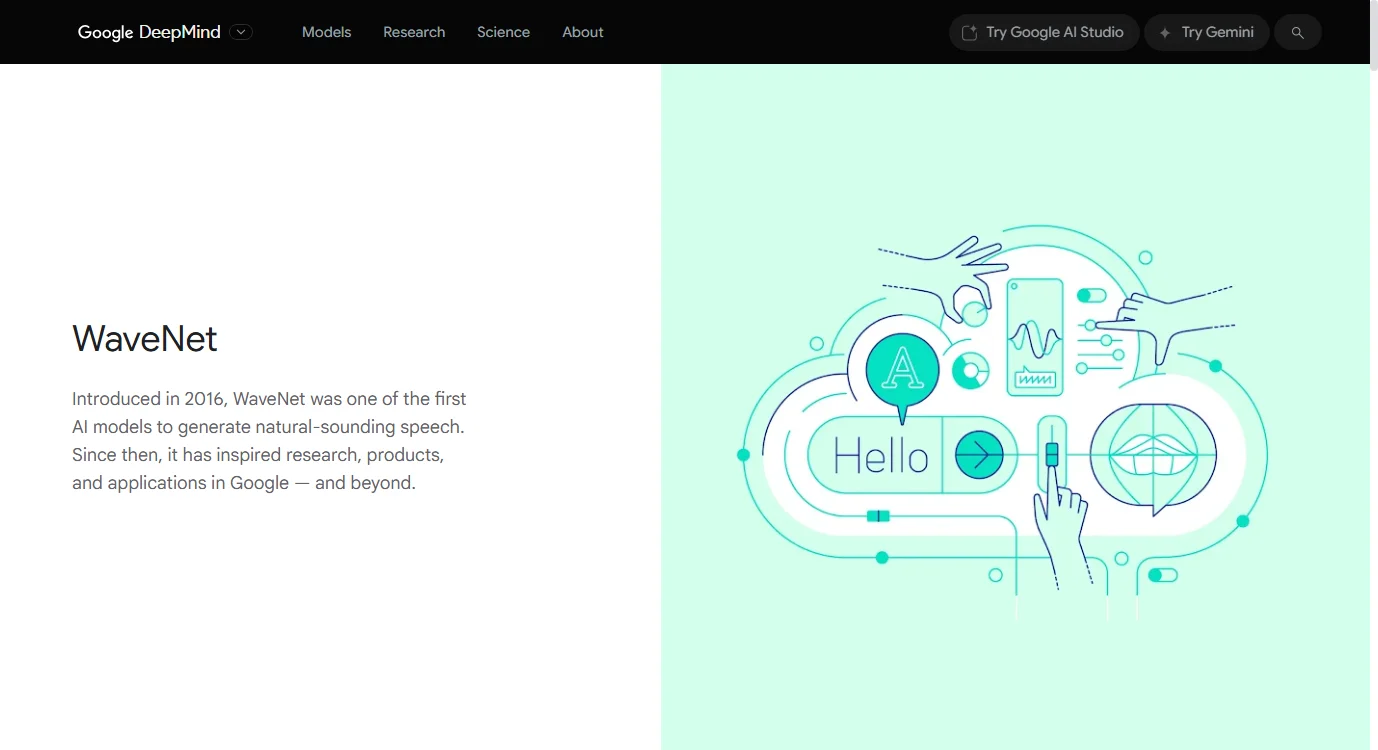
Task: Go to the Google DeepMind home logo
Action: pos(149,32)
